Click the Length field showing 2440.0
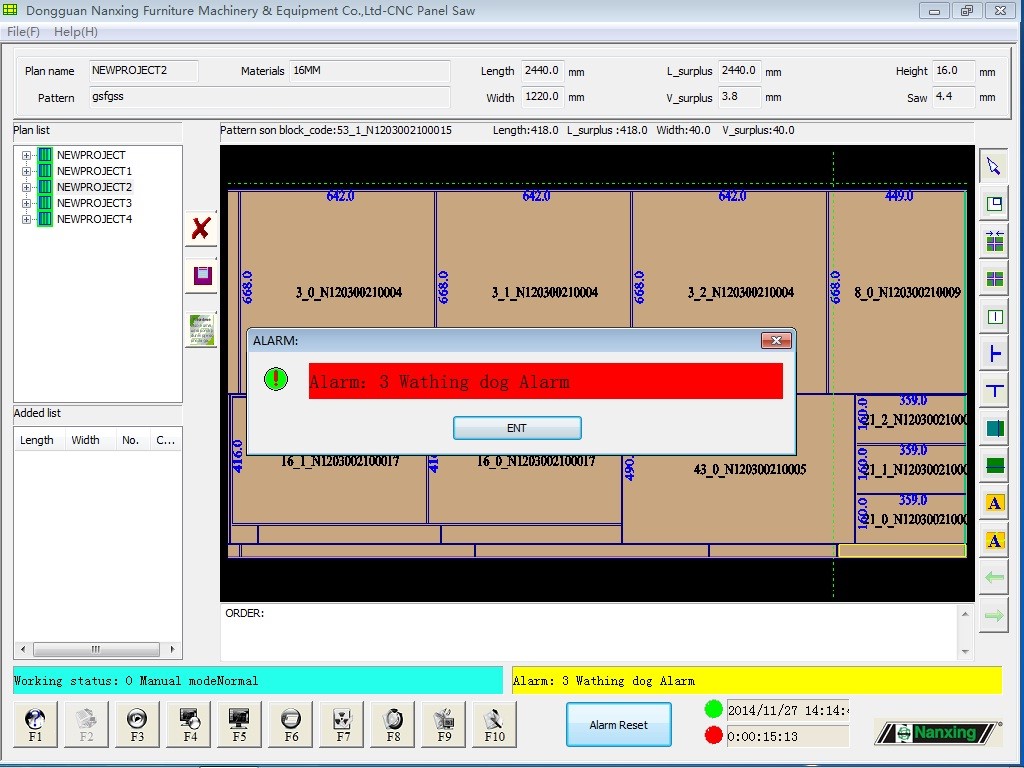Screen dimensions: 1024x768 coord(542,71)
